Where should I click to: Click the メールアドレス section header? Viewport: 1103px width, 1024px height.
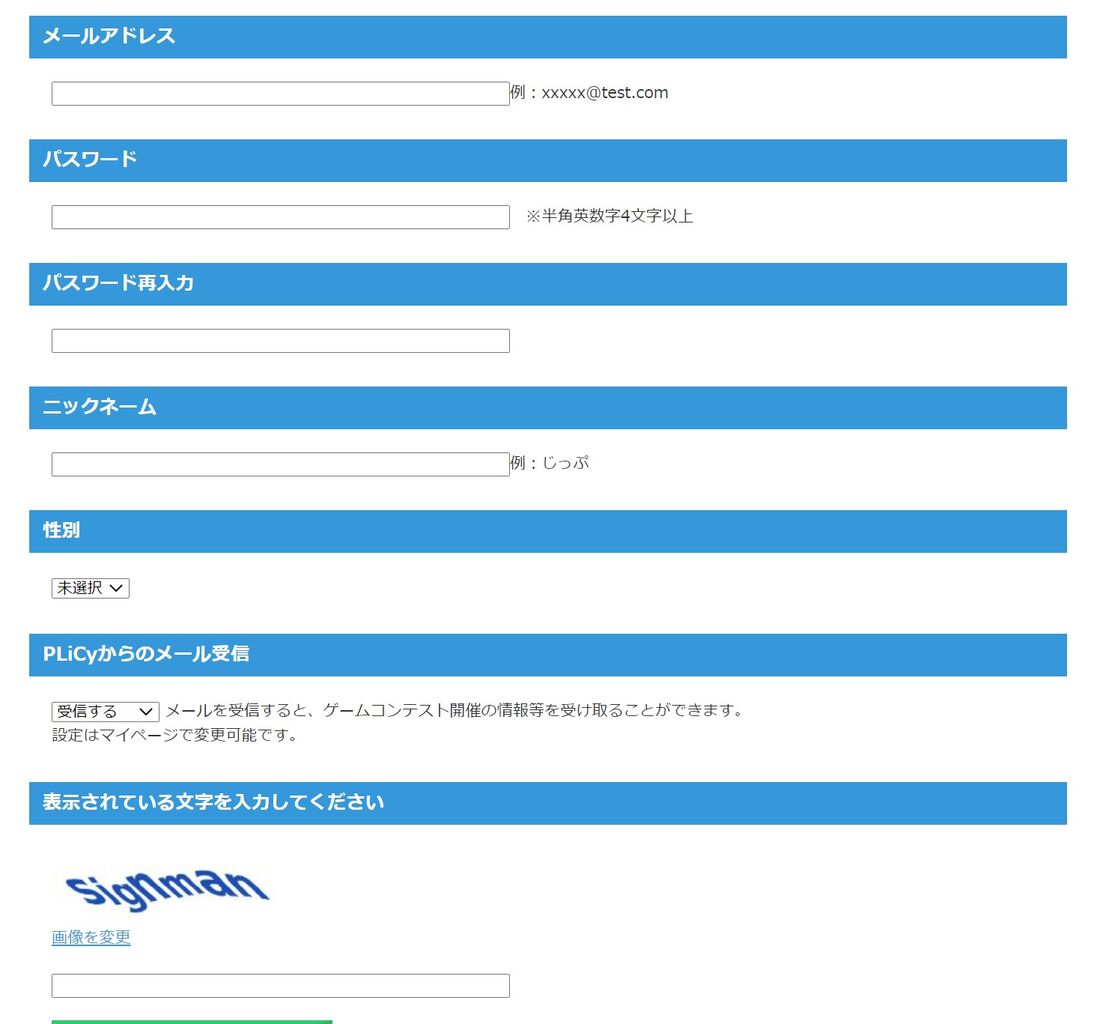(x=107, y=36)
